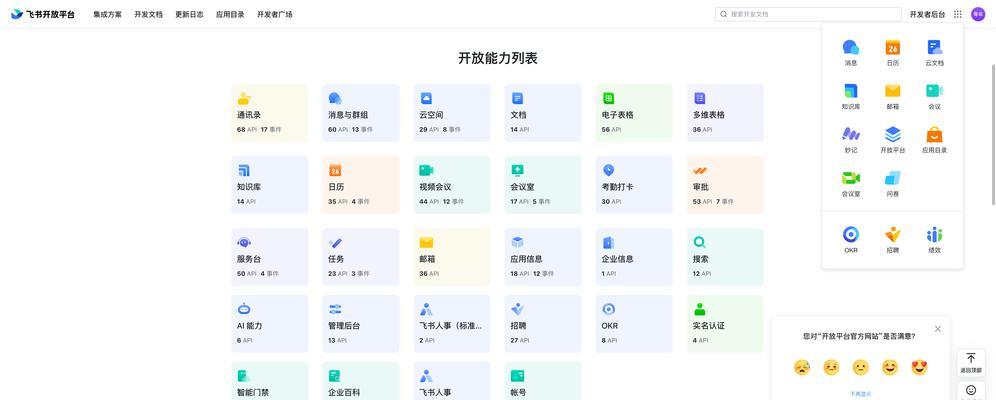The width and height of the screenshot is (996, 400).
Task: Open the 应用目录 app in launcher panel
Action: [934, 140]
